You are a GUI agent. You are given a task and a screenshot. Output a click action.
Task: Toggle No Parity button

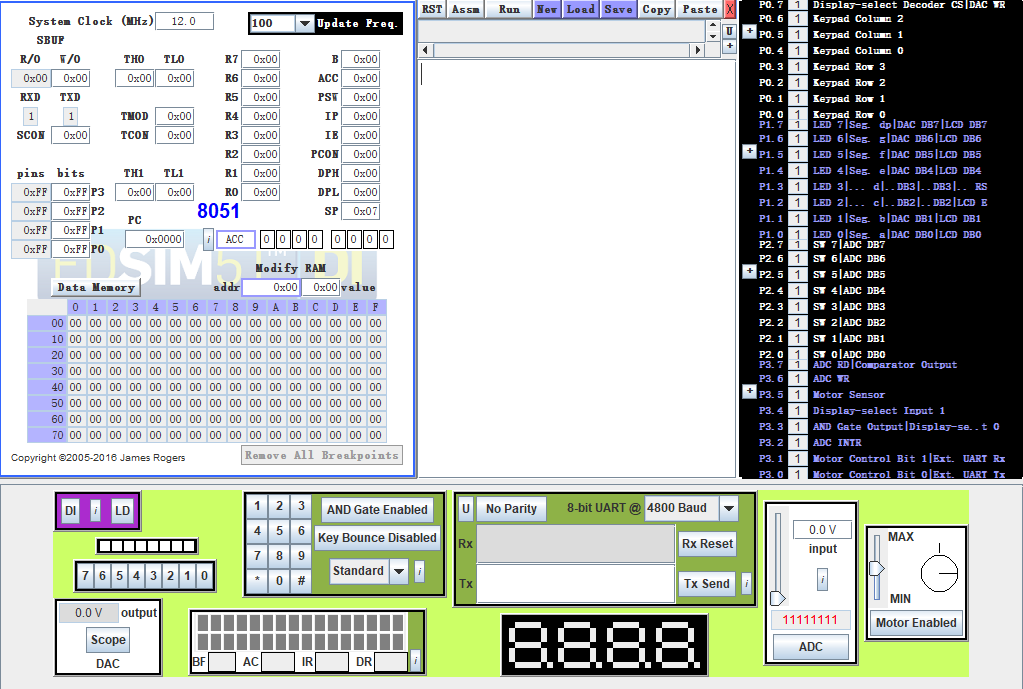pyautogui.click(x=511, y=508)
